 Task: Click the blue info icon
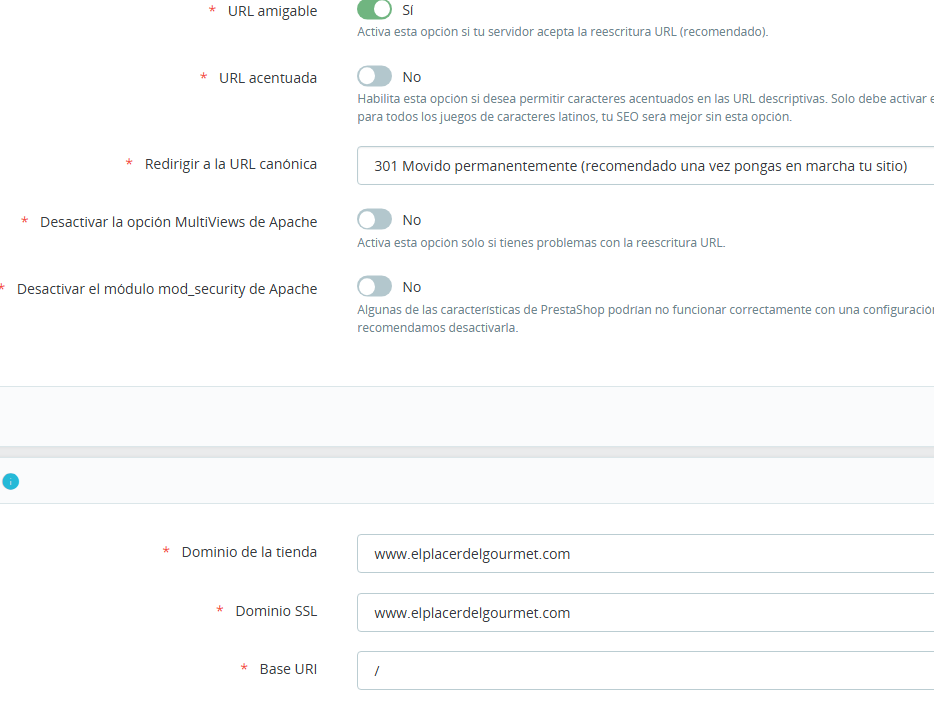[11, 481]
